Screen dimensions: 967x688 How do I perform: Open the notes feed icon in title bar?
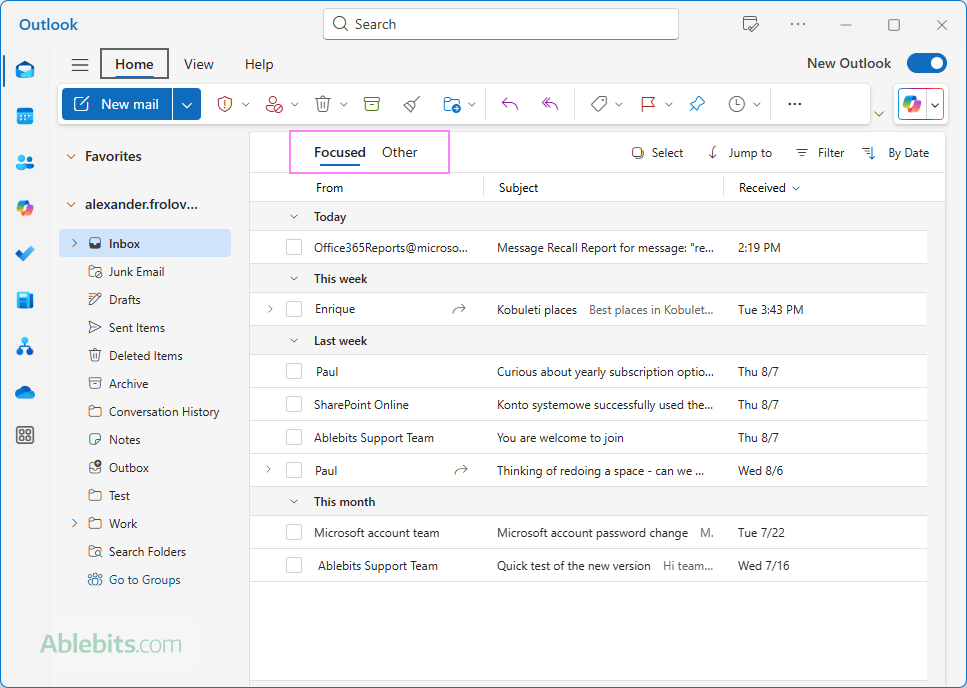[750, 25]
